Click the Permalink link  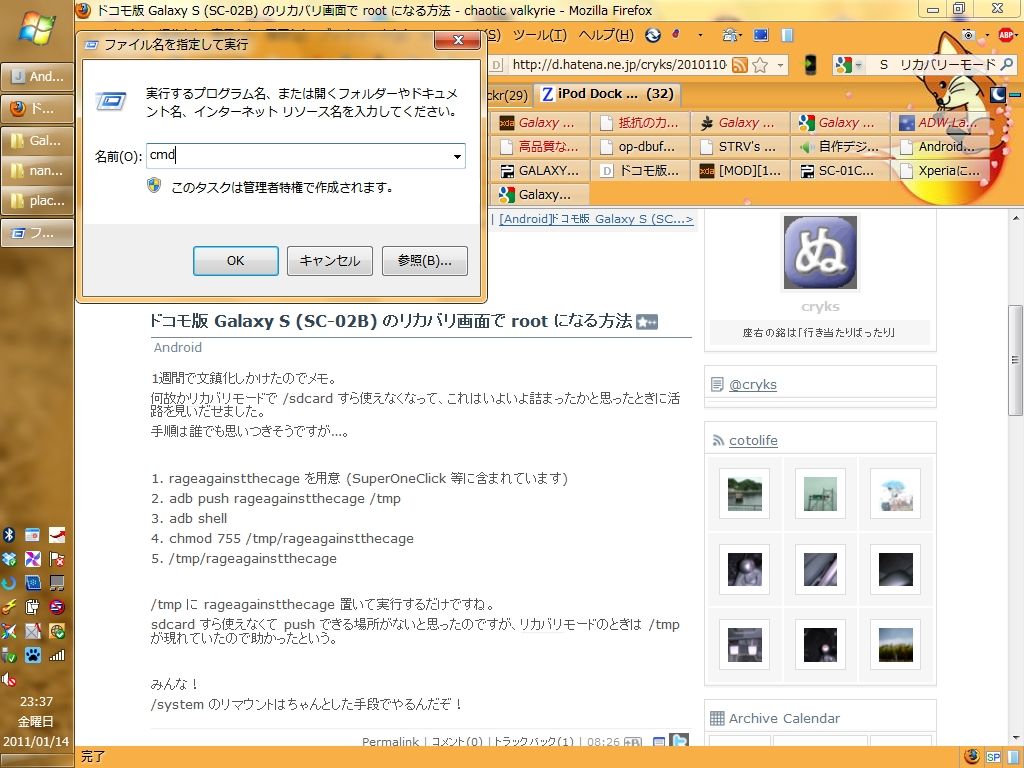pyautogui.click(x=391, y=741)
